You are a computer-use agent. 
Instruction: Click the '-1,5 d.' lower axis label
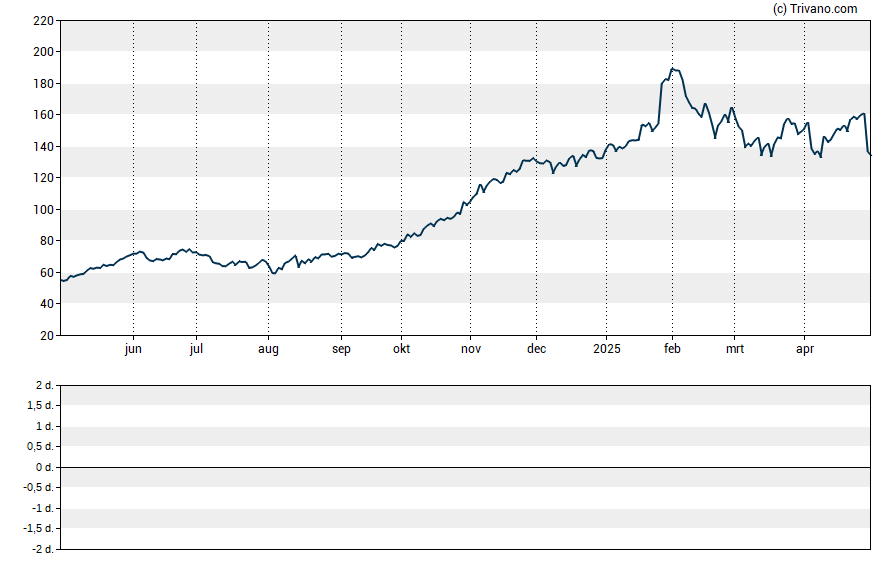click(x=39, y=529)
